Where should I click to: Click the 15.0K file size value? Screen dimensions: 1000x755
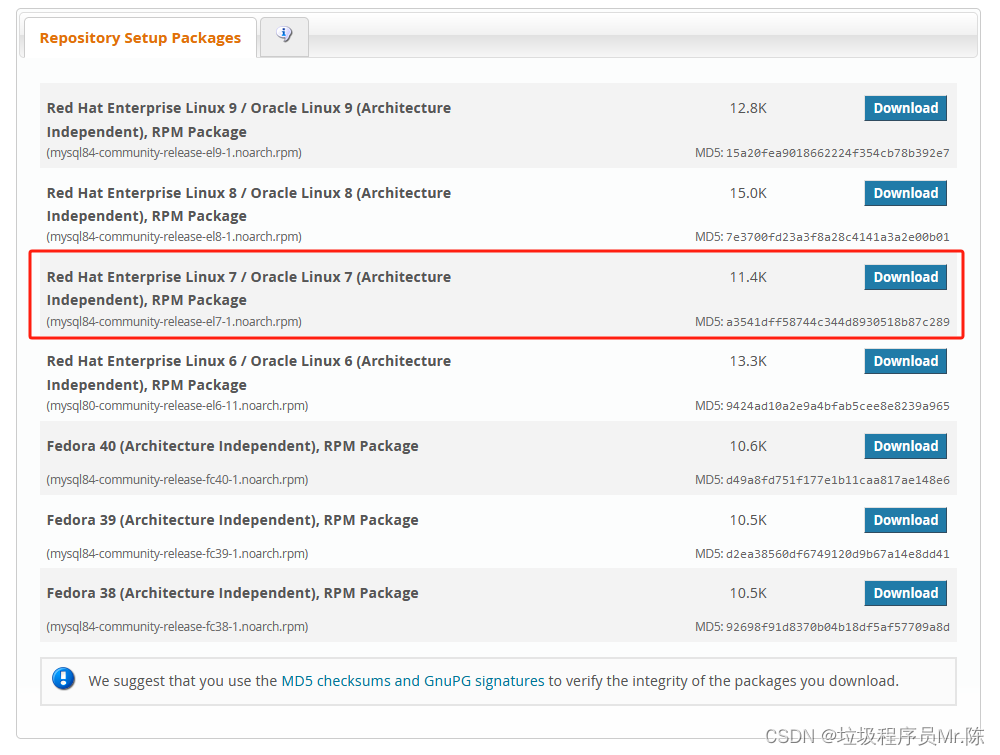[748, 193]
